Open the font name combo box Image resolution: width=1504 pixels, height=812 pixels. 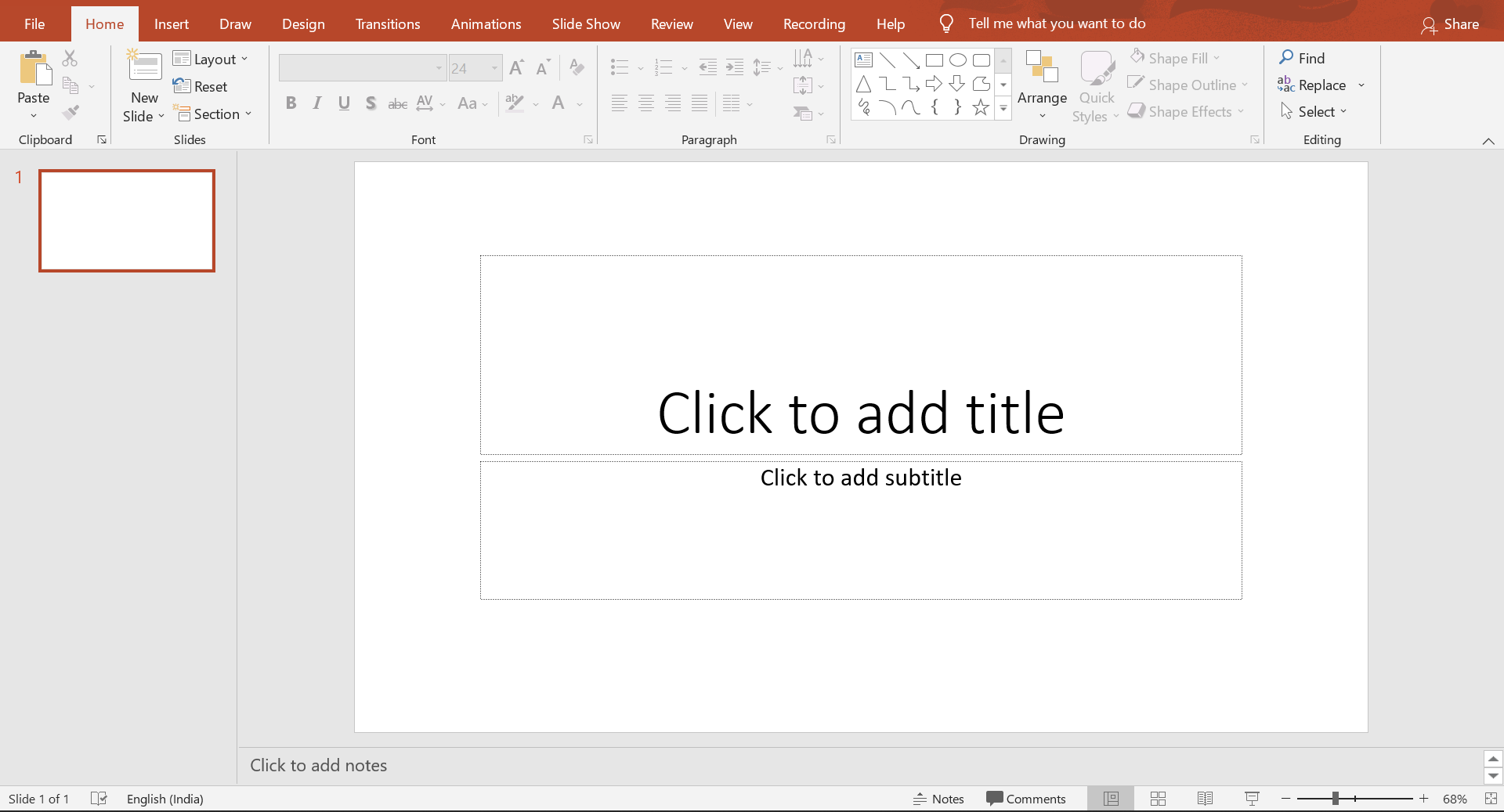pos(362,68)
